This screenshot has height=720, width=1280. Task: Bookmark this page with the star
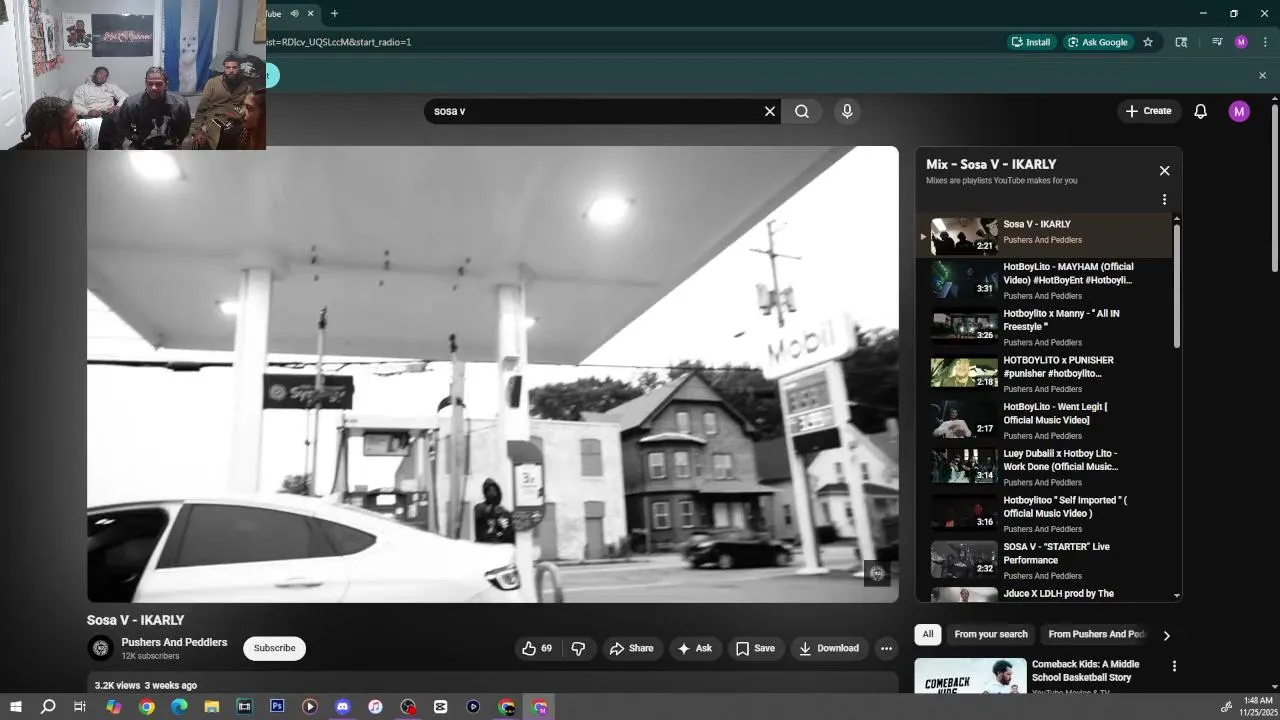[1148, 42]
